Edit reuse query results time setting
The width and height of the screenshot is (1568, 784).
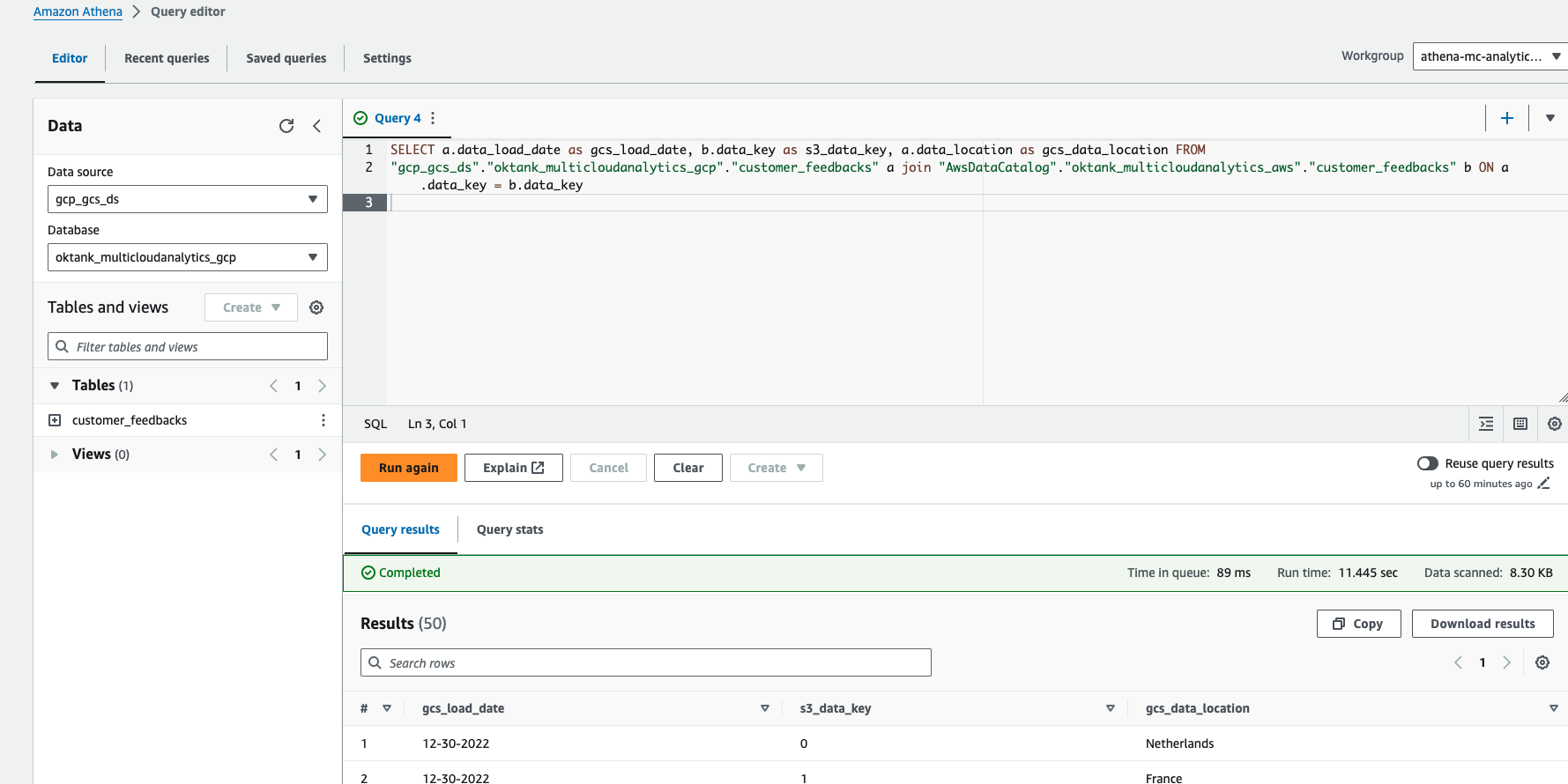(x=1543, y=484)
